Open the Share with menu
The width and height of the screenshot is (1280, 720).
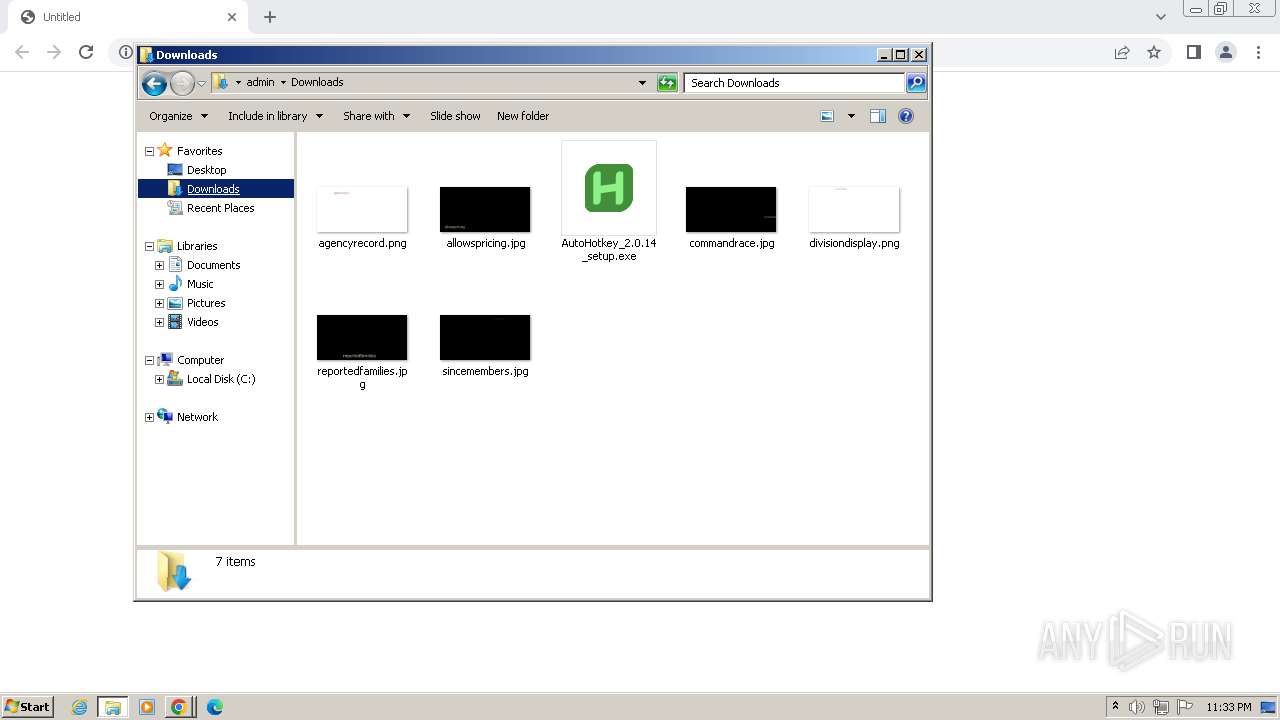point(376,116)
